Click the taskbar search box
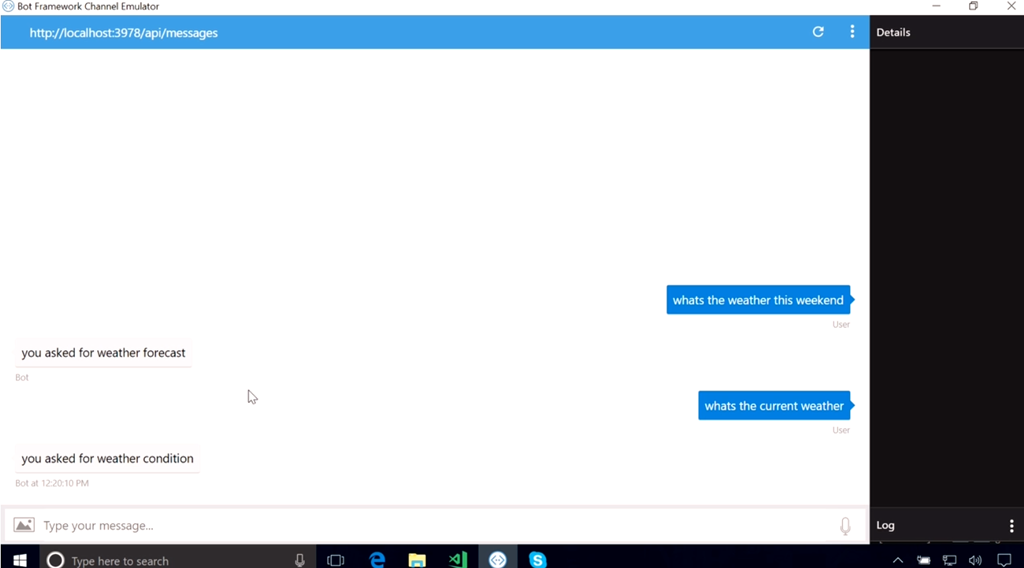 178,560
